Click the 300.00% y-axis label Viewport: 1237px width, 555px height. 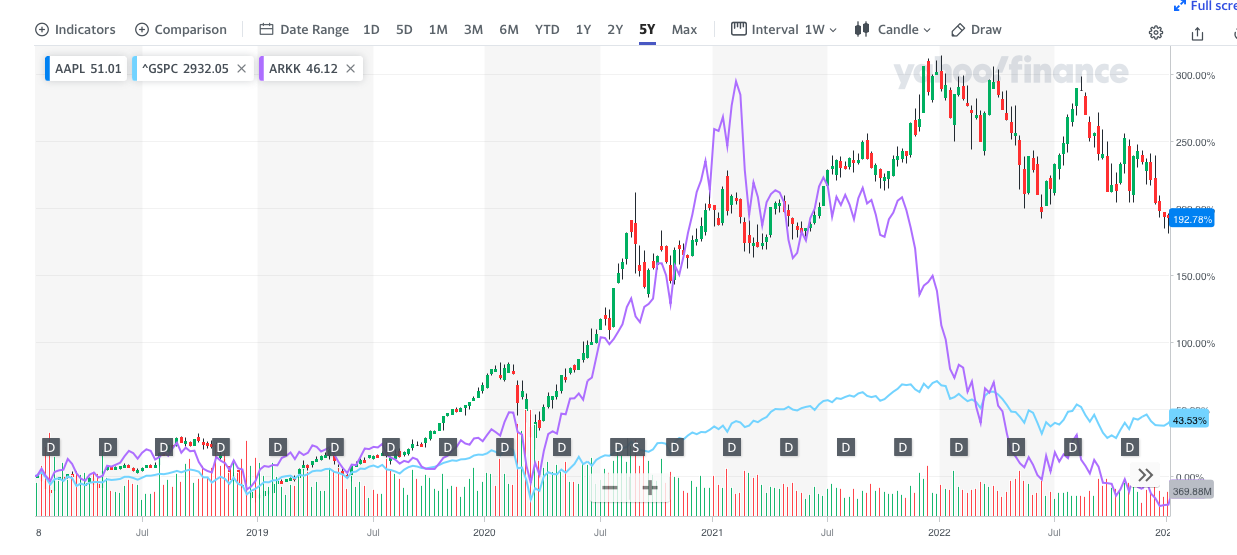click(x=1195, y=75)
